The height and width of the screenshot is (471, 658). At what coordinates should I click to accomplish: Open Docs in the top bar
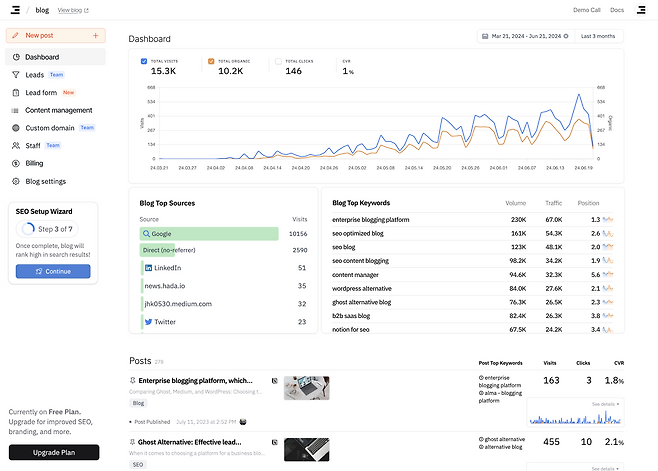[x=617, y=10]
